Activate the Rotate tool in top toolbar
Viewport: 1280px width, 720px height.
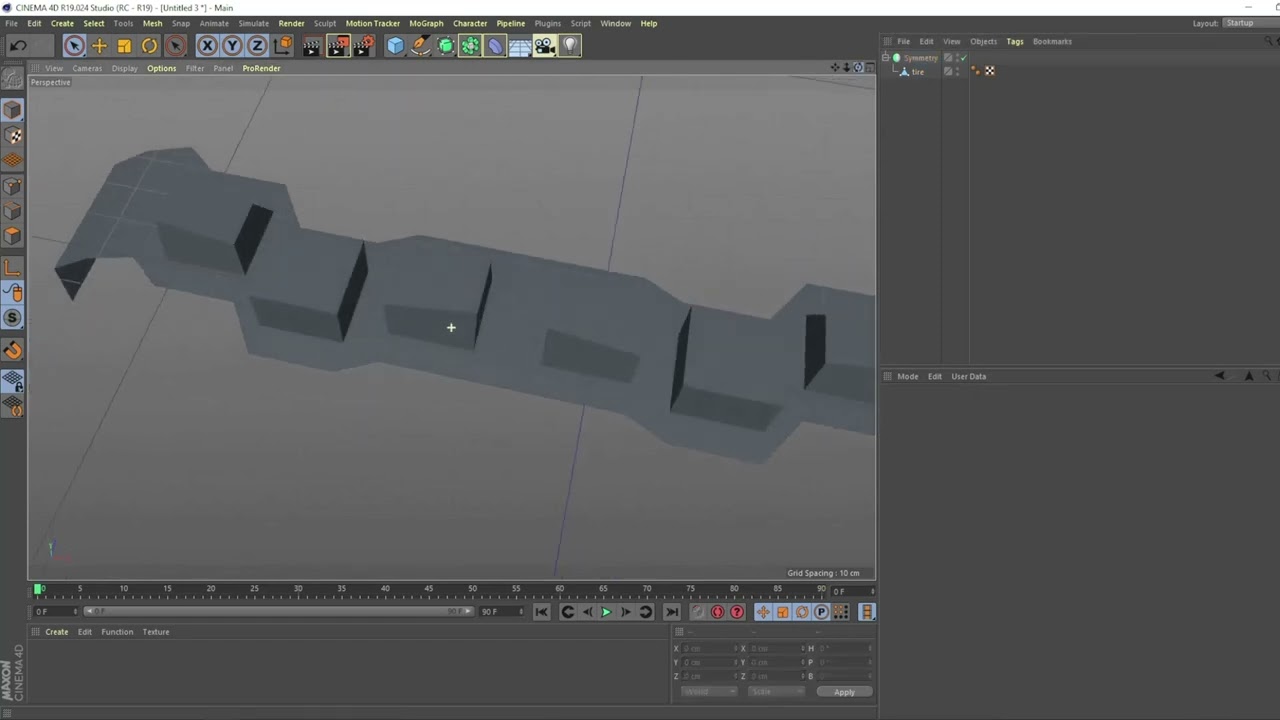click(x=149, y=46)
